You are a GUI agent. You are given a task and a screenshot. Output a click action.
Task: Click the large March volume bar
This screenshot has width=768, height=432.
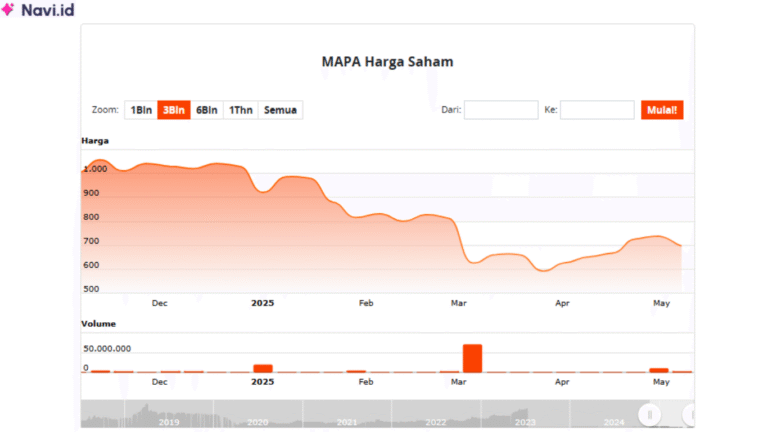[x=473, y=358]
